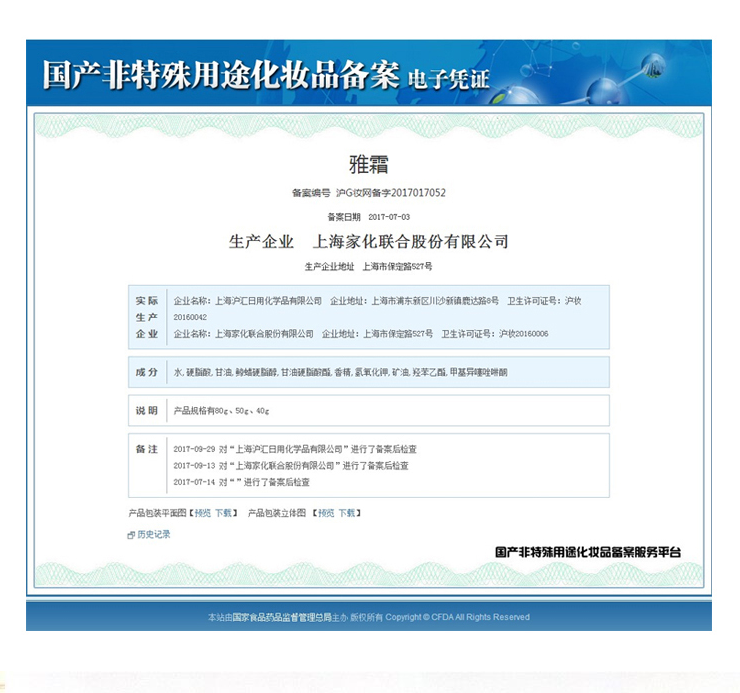Click the filing number 沪G妆网备字2017017052
The image size is (740, 693).
[391, 193]
